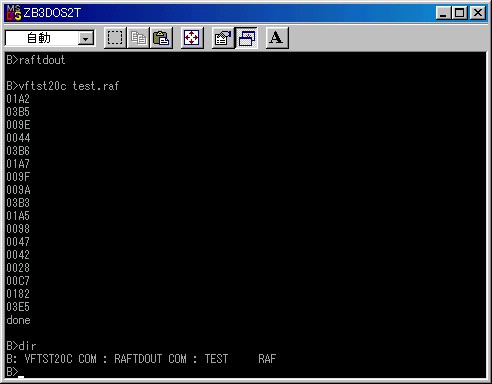Click the 03E5 hex output value
492x384 pixels.
click(18, 307)
